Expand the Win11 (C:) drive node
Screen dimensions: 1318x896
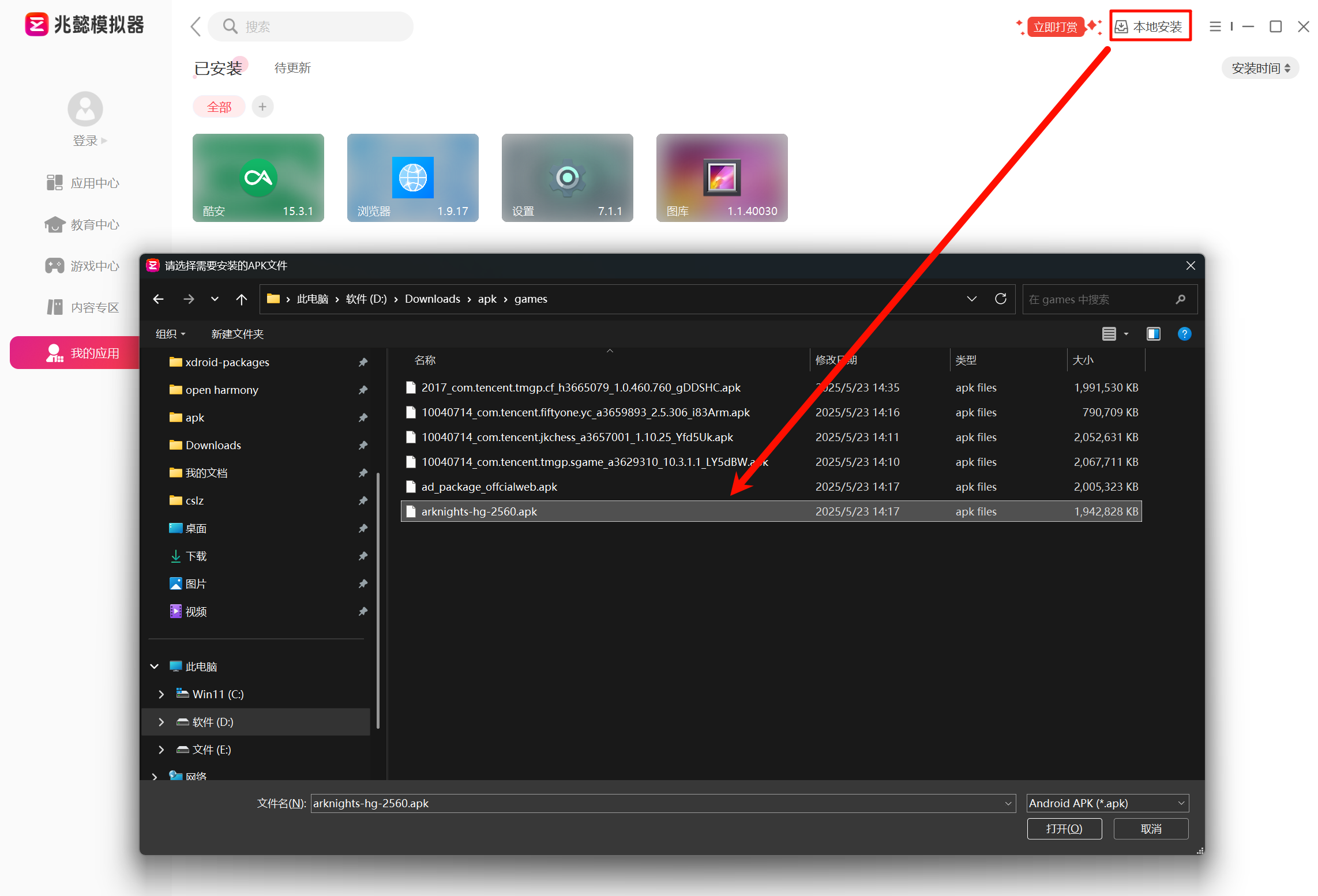coord(161,694)
